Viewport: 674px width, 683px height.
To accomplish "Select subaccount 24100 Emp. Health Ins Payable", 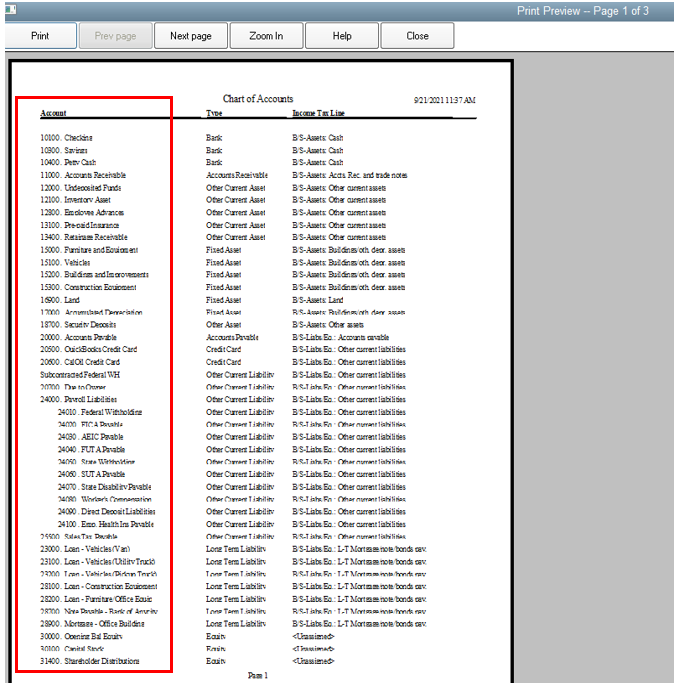I will [x=106, y=524].
